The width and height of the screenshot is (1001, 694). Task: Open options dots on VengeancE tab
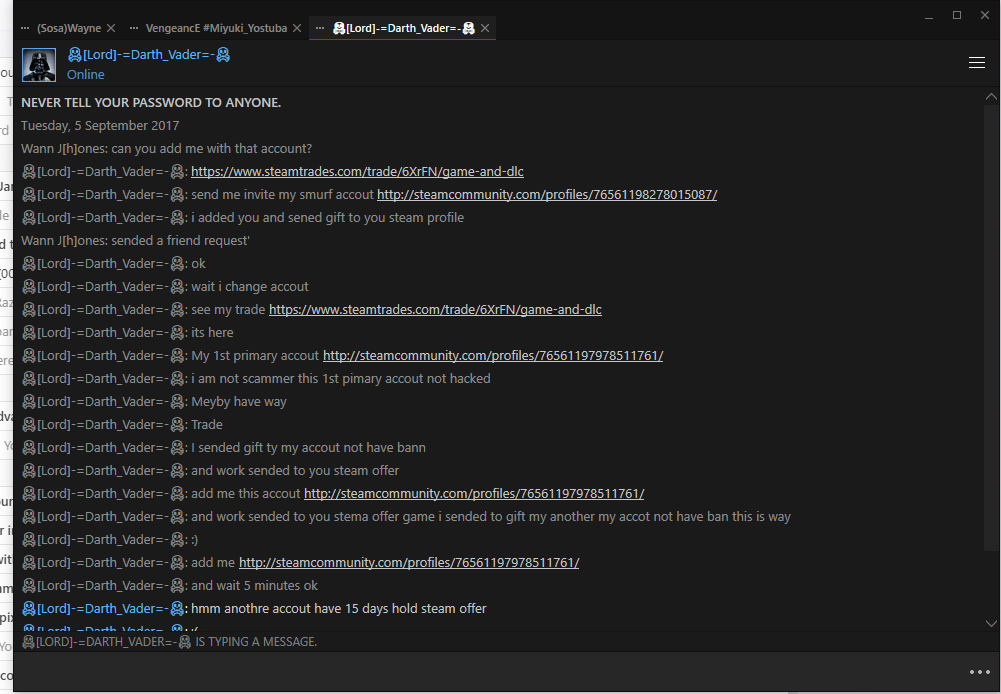click(133, 28)
